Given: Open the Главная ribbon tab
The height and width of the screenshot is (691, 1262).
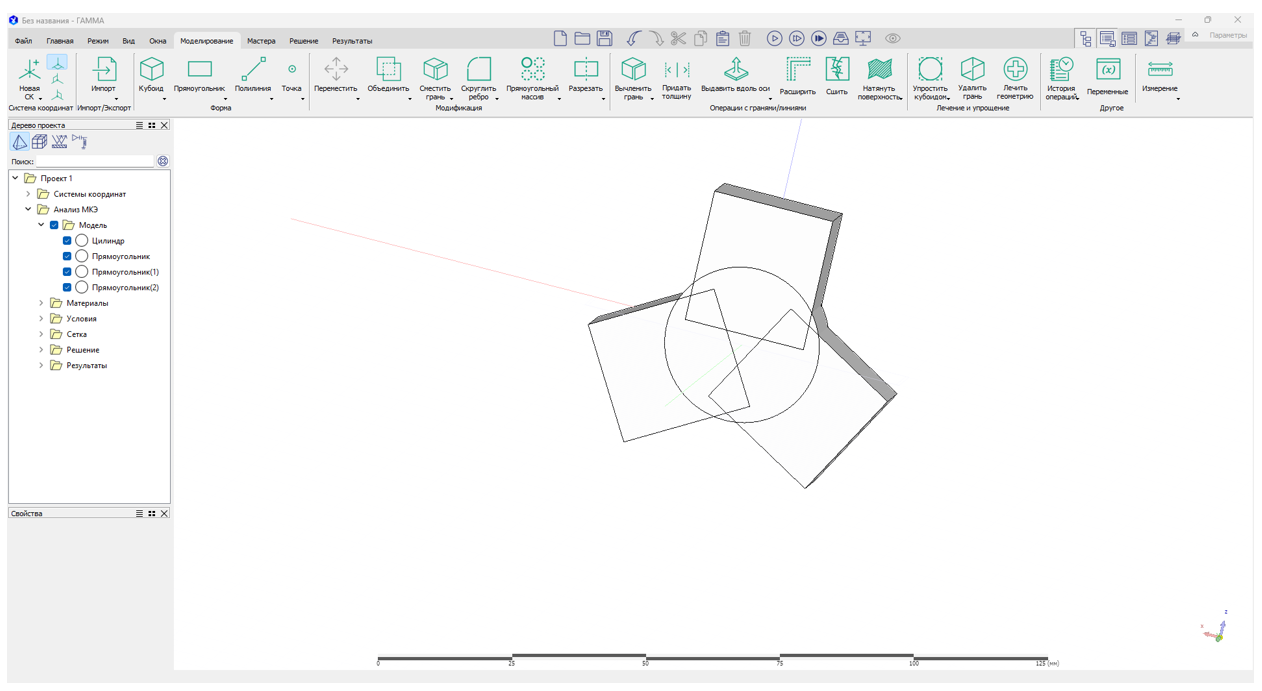Looking at the screenshot, I should point(60,41).
